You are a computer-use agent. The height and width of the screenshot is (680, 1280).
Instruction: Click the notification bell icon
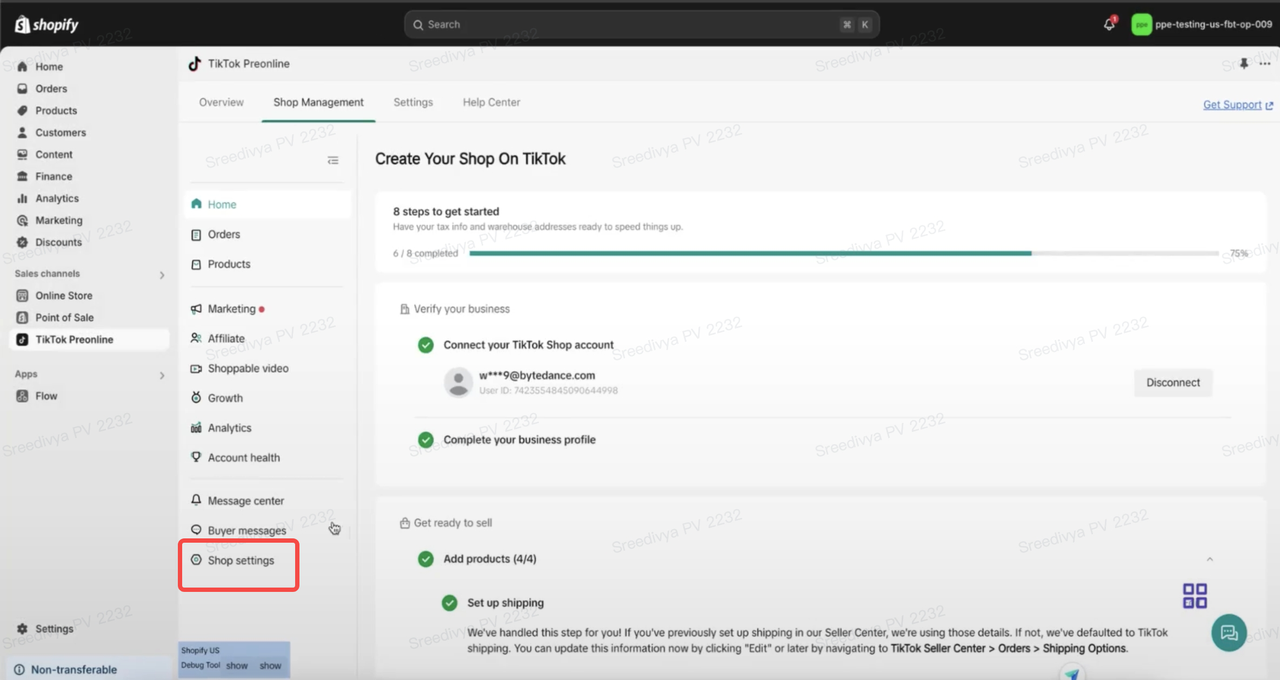tap(1109, 25)
